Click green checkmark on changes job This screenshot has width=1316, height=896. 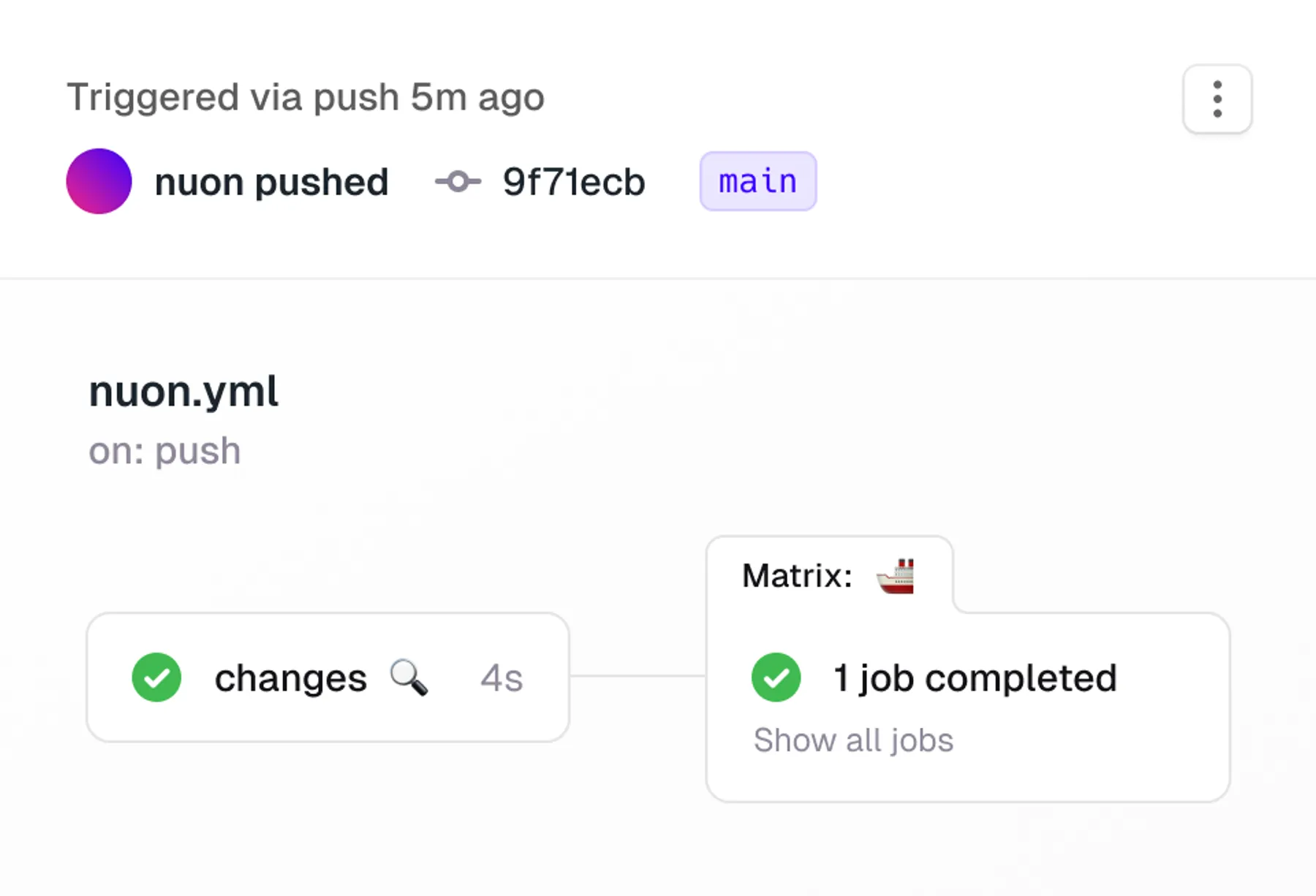point(156,677)
